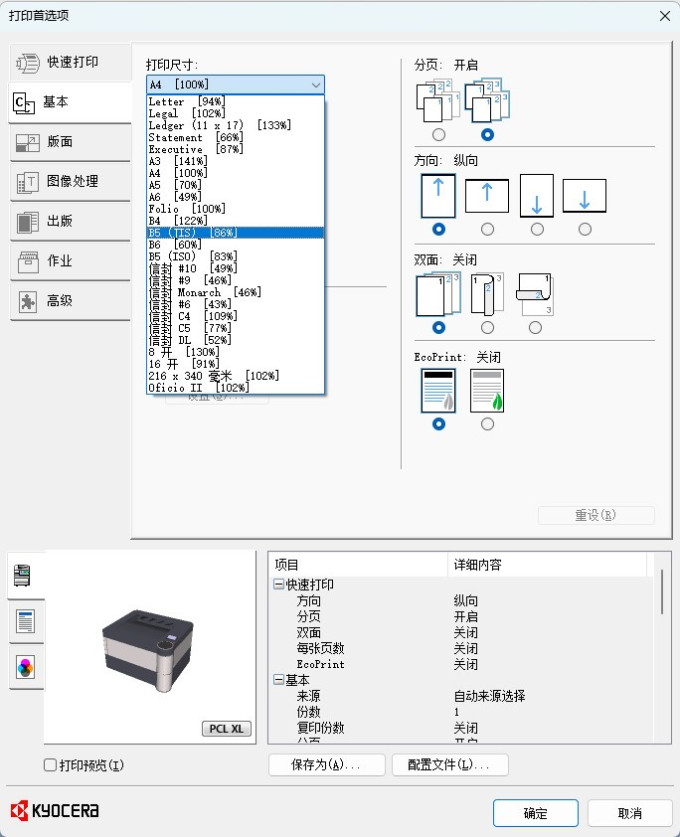Select the EcoPrint on radio button
The image size is (680, 837).
coord(487,424)
